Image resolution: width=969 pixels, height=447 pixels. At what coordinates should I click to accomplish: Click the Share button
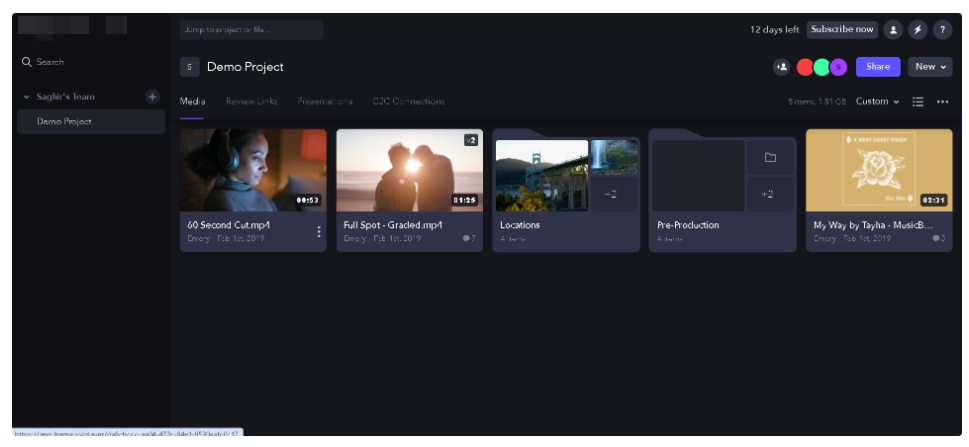pyautogui.click(x=877, y=67)
